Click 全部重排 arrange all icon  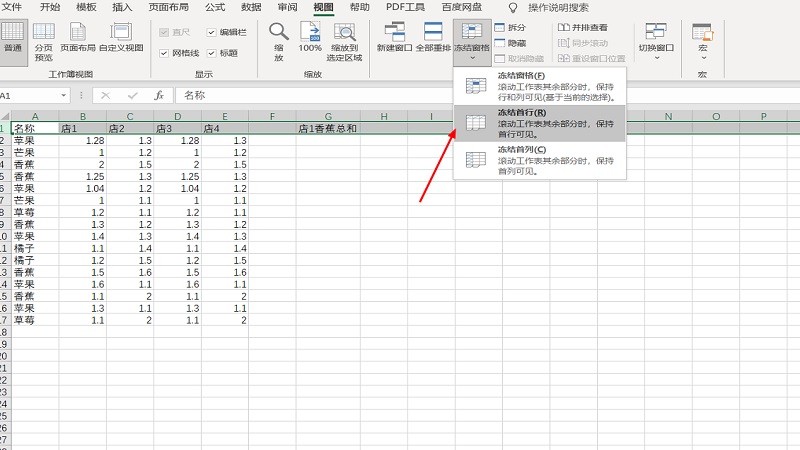tap(433, 36)
